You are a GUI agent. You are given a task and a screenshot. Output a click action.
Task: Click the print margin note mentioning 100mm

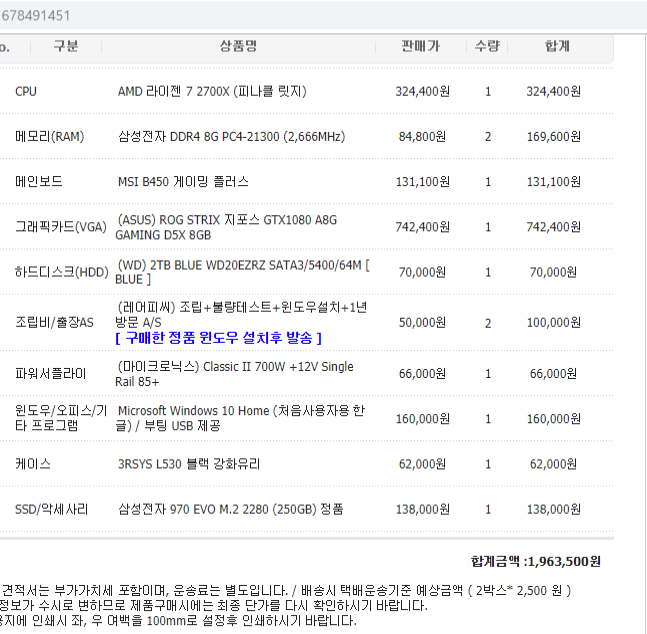pyautogui.click(x=178, y=620)
